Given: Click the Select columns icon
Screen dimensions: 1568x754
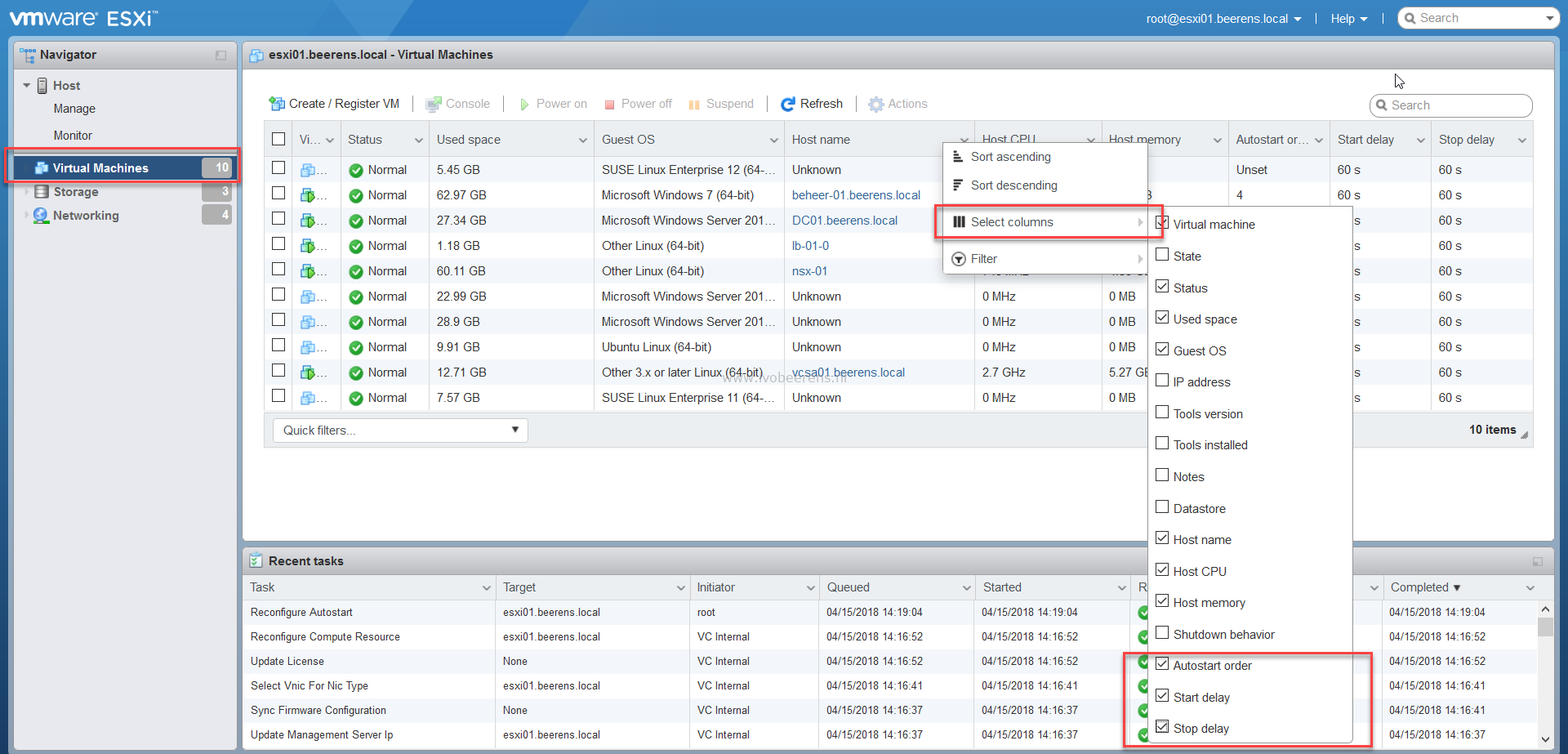Looking at the screenshot, I should point(959,222).
